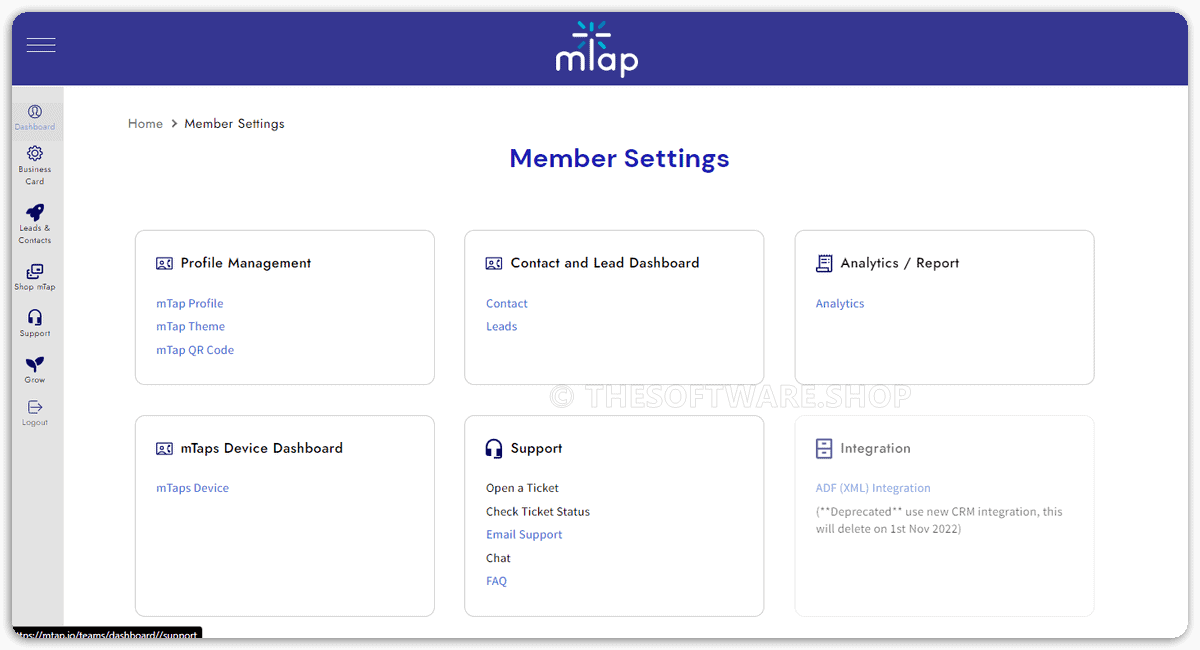This screenshot has height=650, width=1200.
Task: Open the Analytics link
Action: click(840, 304)
